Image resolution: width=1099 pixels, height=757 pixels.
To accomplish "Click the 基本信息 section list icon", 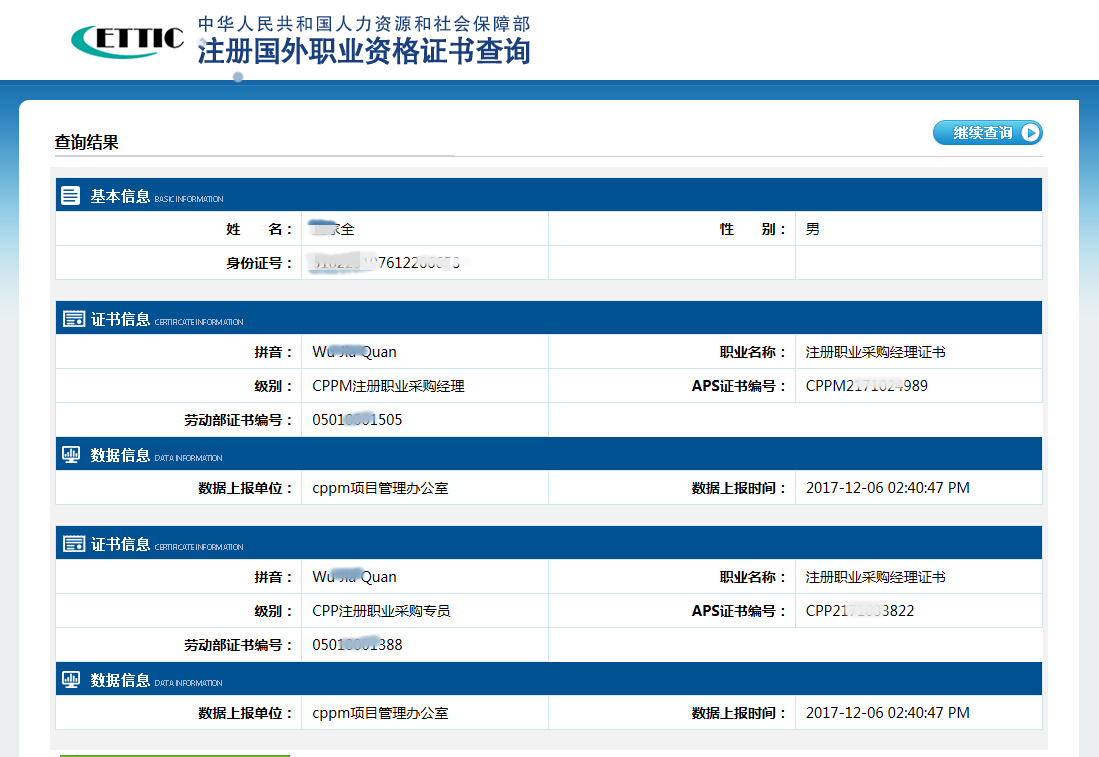I will (x=70, y=196).
